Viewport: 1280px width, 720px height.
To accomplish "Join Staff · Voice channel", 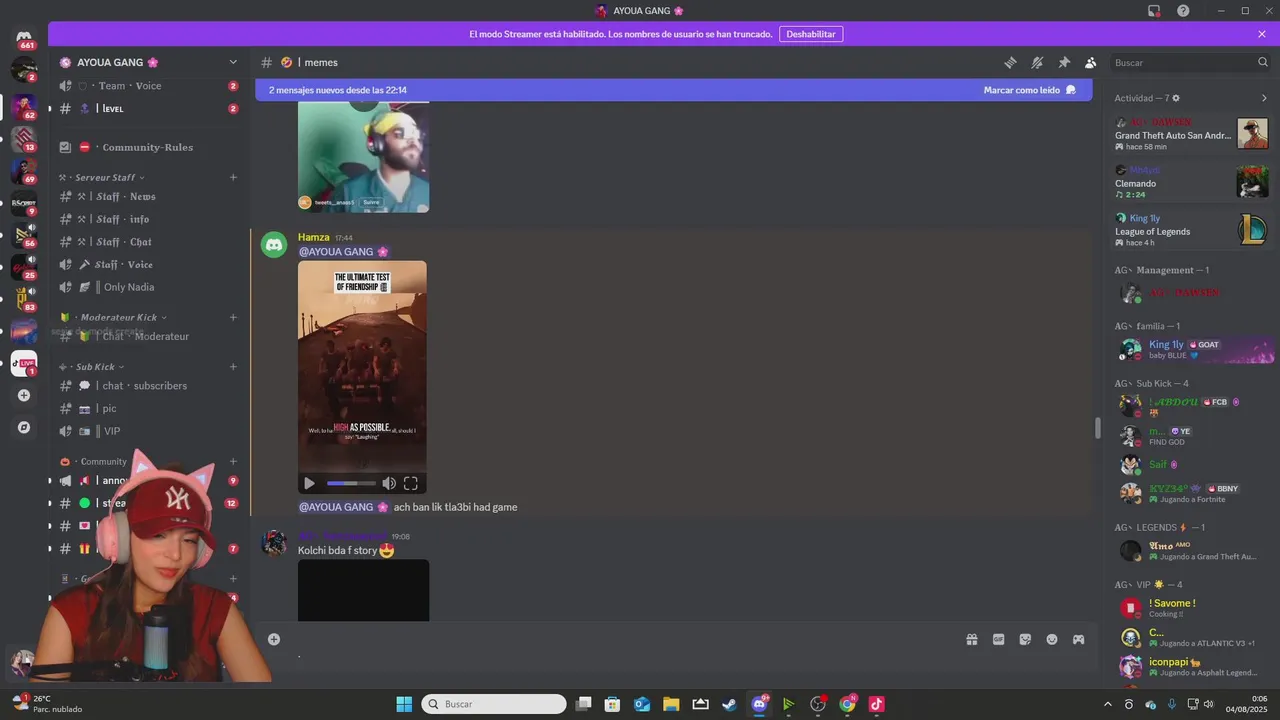I will (149, 265).
